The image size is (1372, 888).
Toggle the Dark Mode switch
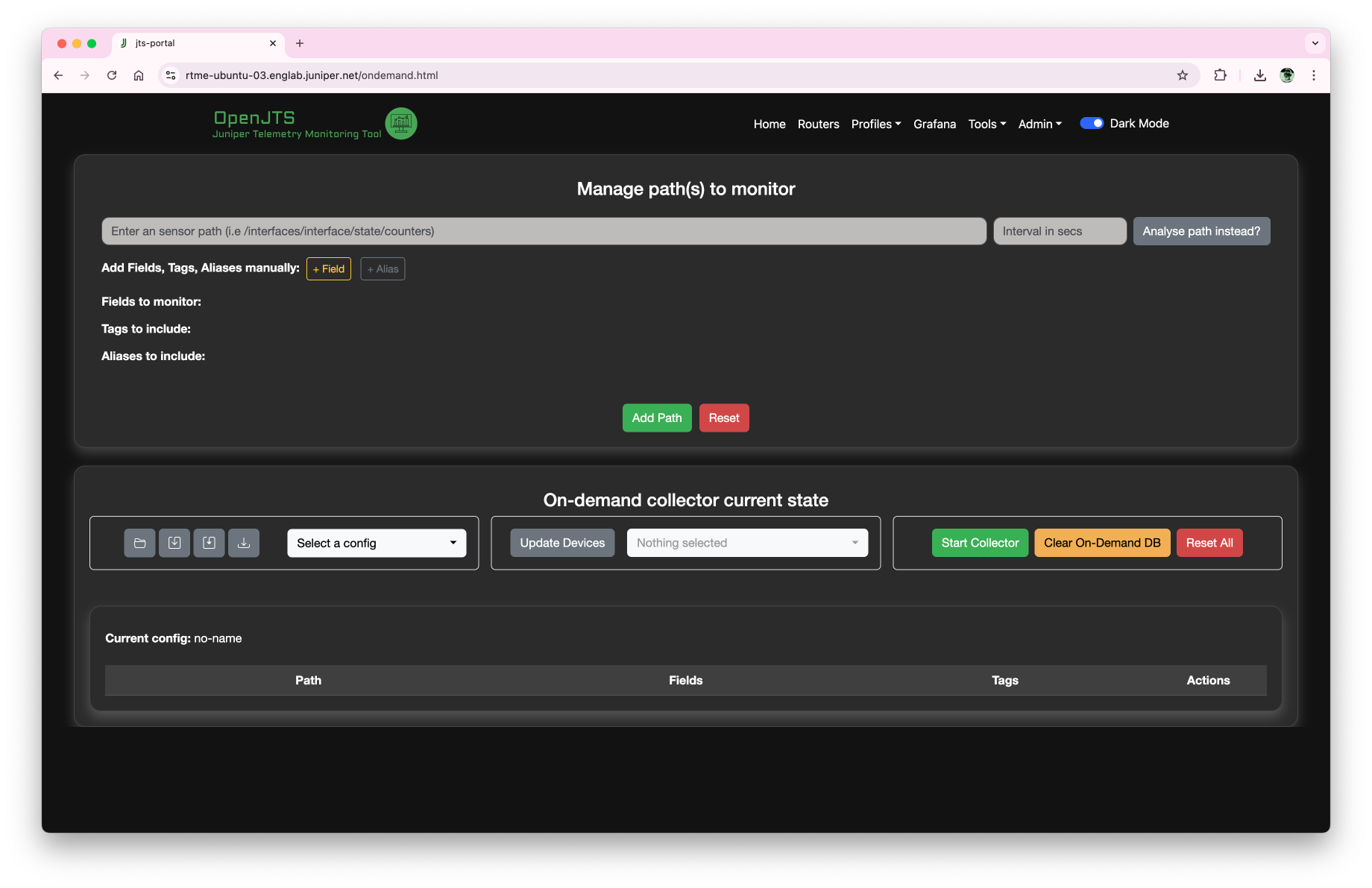pos(1092,124)
